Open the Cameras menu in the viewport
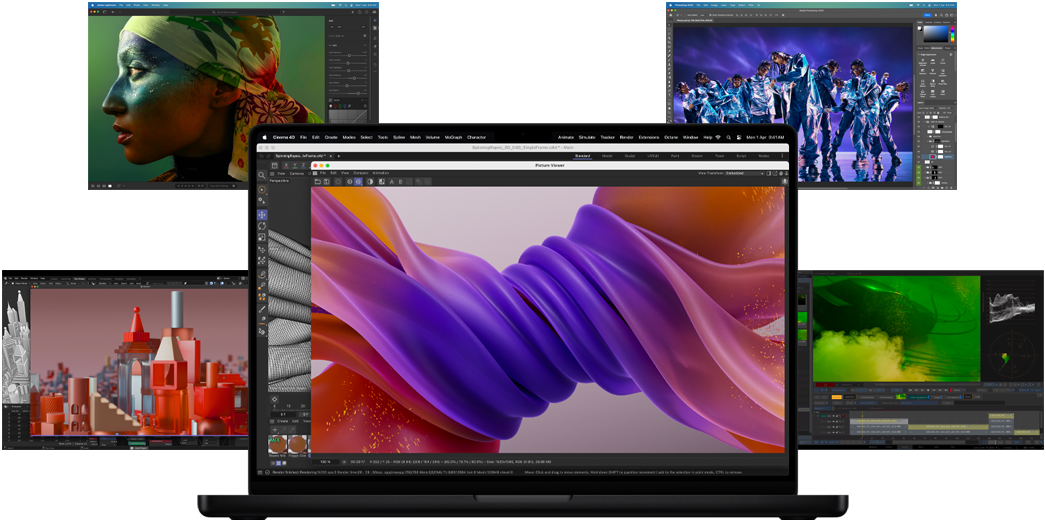The width and height of the screenshot is (1046, 522). [x=297, y=173]
